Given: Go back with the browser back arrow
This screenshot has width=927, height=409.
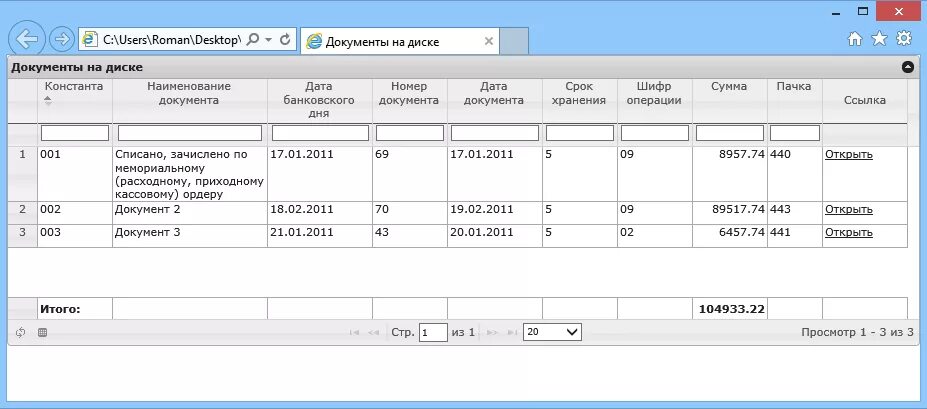Looking at the screenshot, I should [26, 39].
